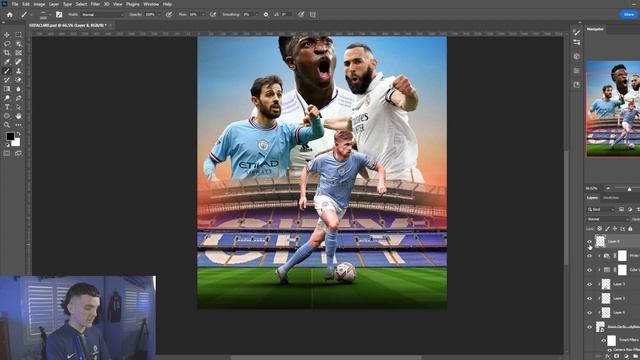Swap foreground and background colors
The height and width of the screenshot is (360, 640).
[x=18, y=134]
